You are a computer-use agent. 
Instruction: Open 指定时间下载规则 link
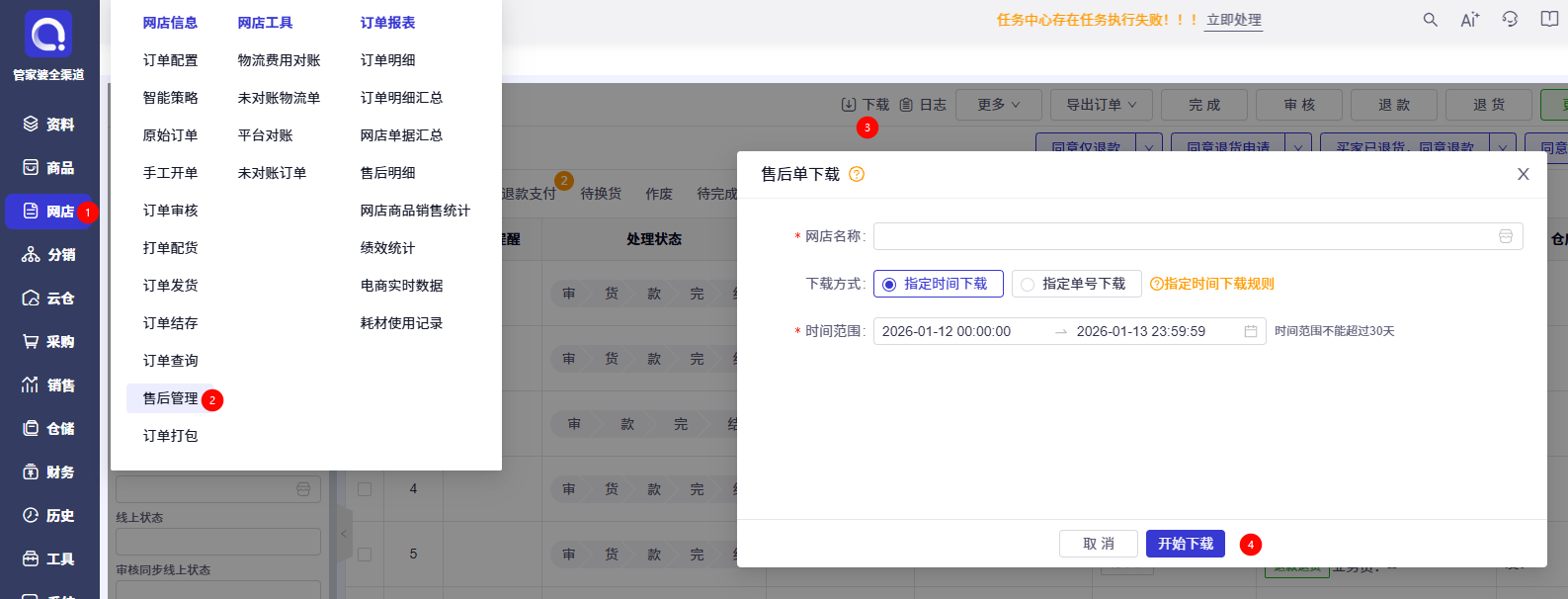point(1212,284)
